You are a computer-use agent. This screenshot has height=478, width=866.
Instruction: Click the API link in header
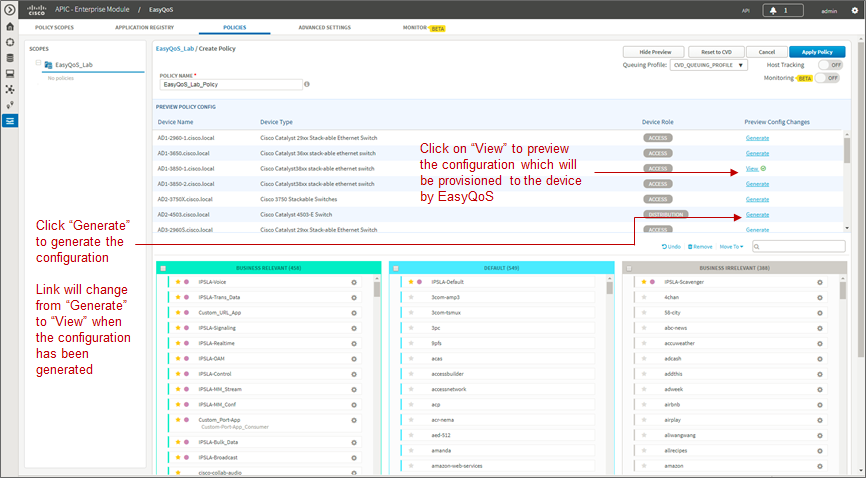coord(746,10)
